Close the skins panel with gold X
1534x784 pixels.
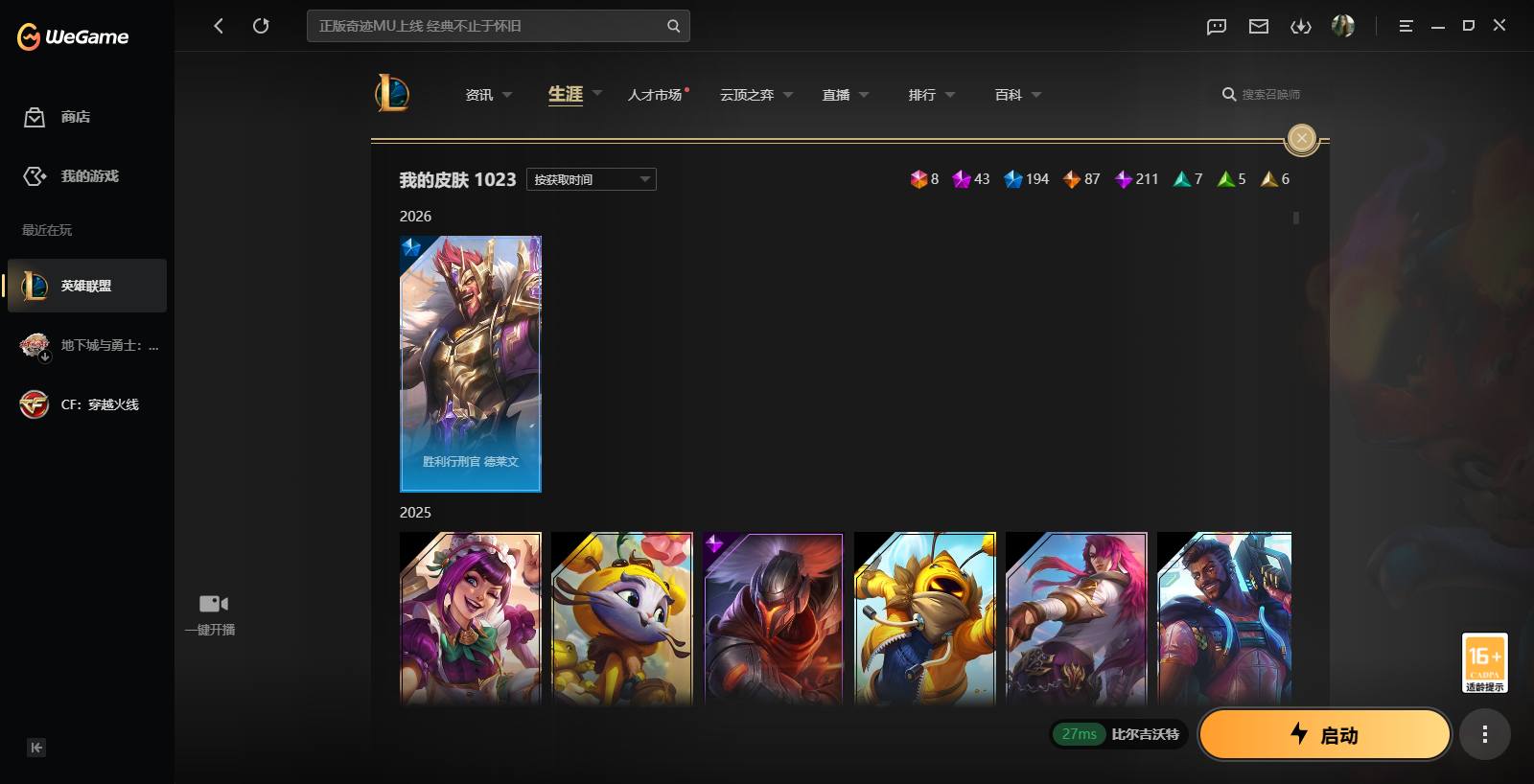(1302, 139)
